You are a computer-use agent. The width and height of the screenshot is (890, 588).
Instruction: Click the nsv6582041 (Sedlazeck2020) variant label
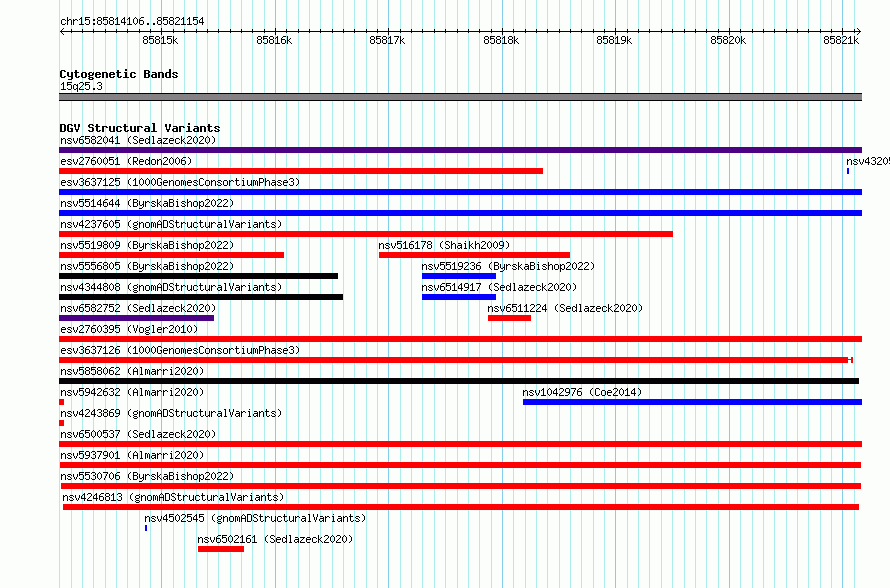[138, 140]
